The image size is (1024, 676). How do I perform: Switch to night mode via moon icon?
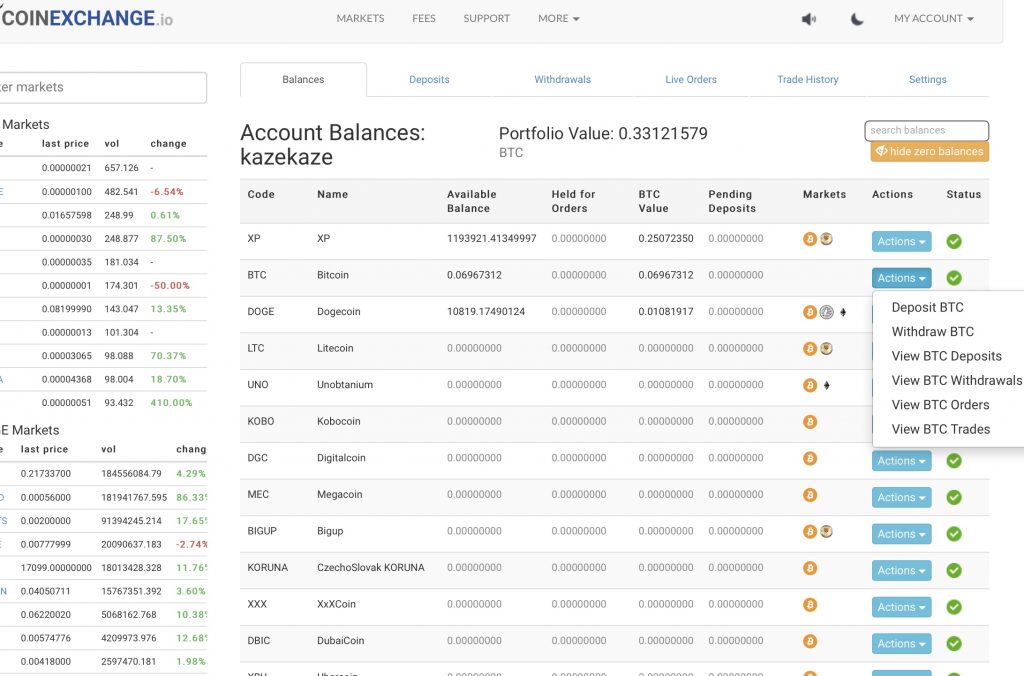[857, 19]
